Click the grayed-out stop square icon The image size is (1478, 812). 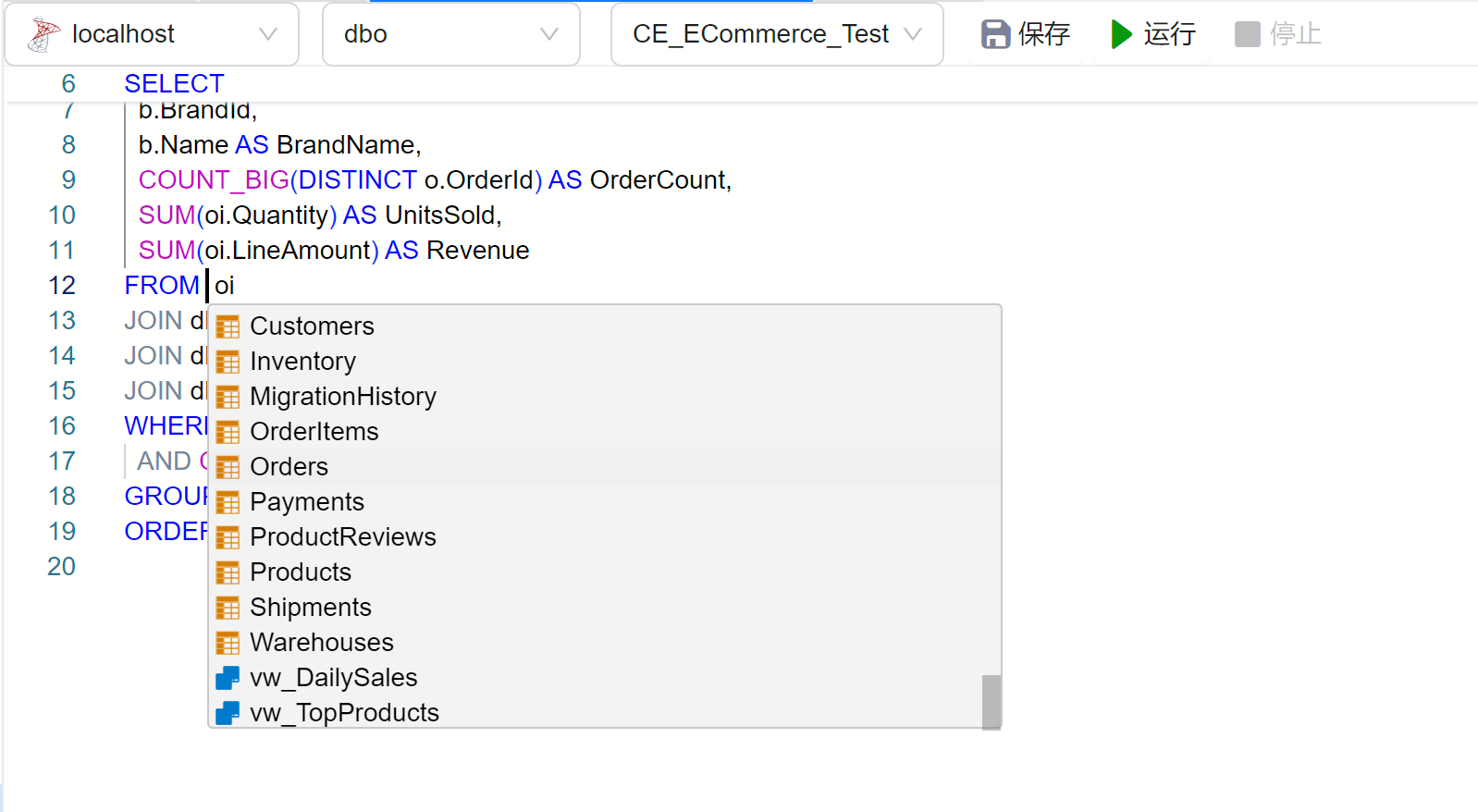click(x=1247, y=34)
